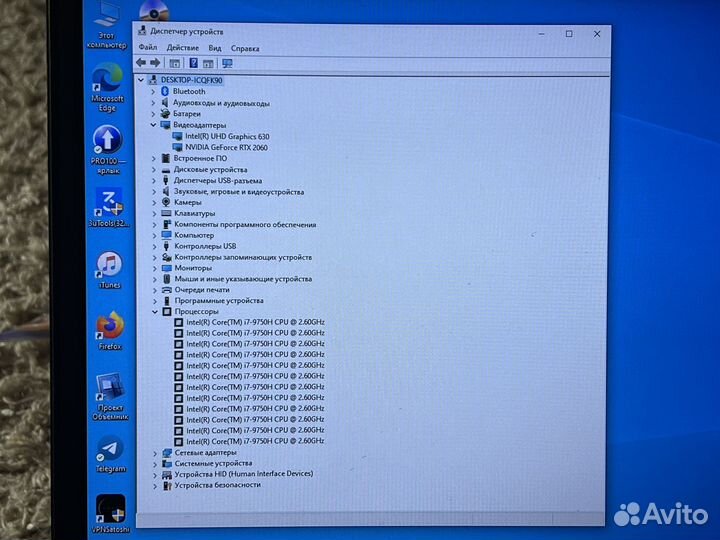Expand the Bluetooth node
The width and height of the screenshot is (720, 540).
pos(153,91)
